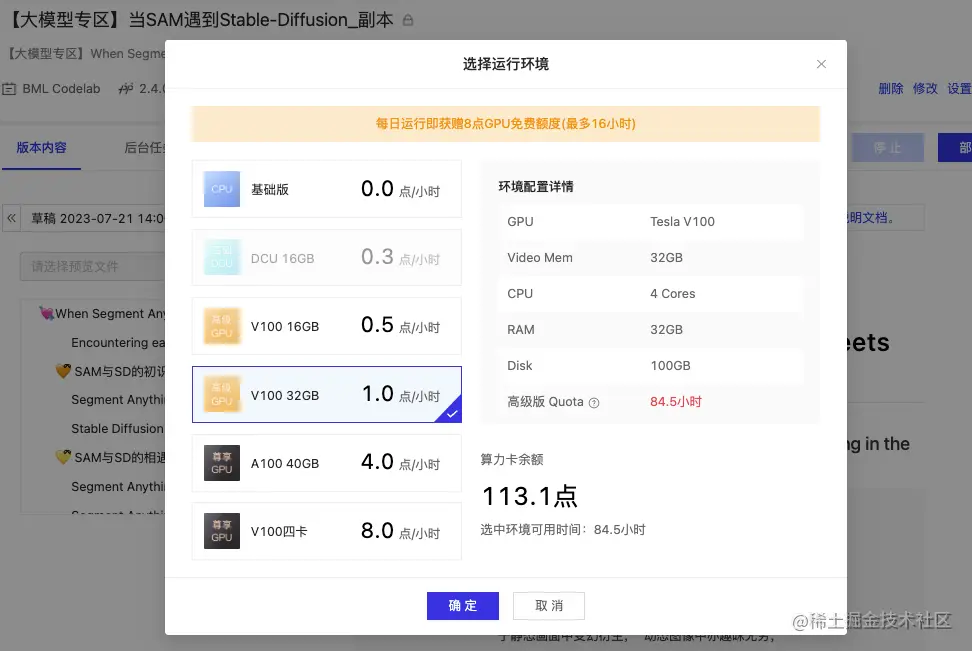Collapse the sidebar with the « chevron
The height and width of the screenshot is (651, 972).
[x=9, y=218]
